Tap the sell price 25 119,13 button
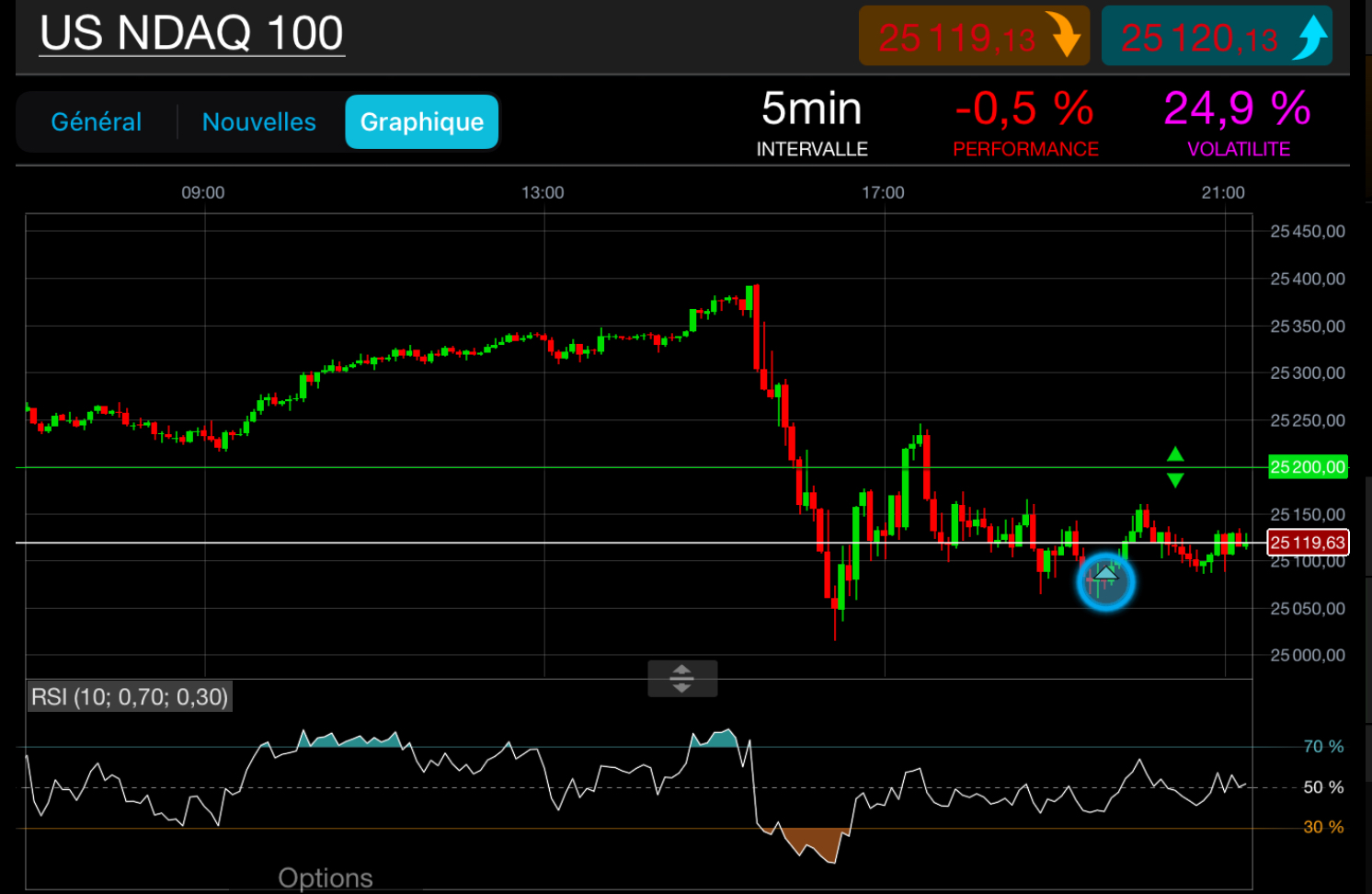The width and height of the screenshot is (1372, 894). coord(974,36)
